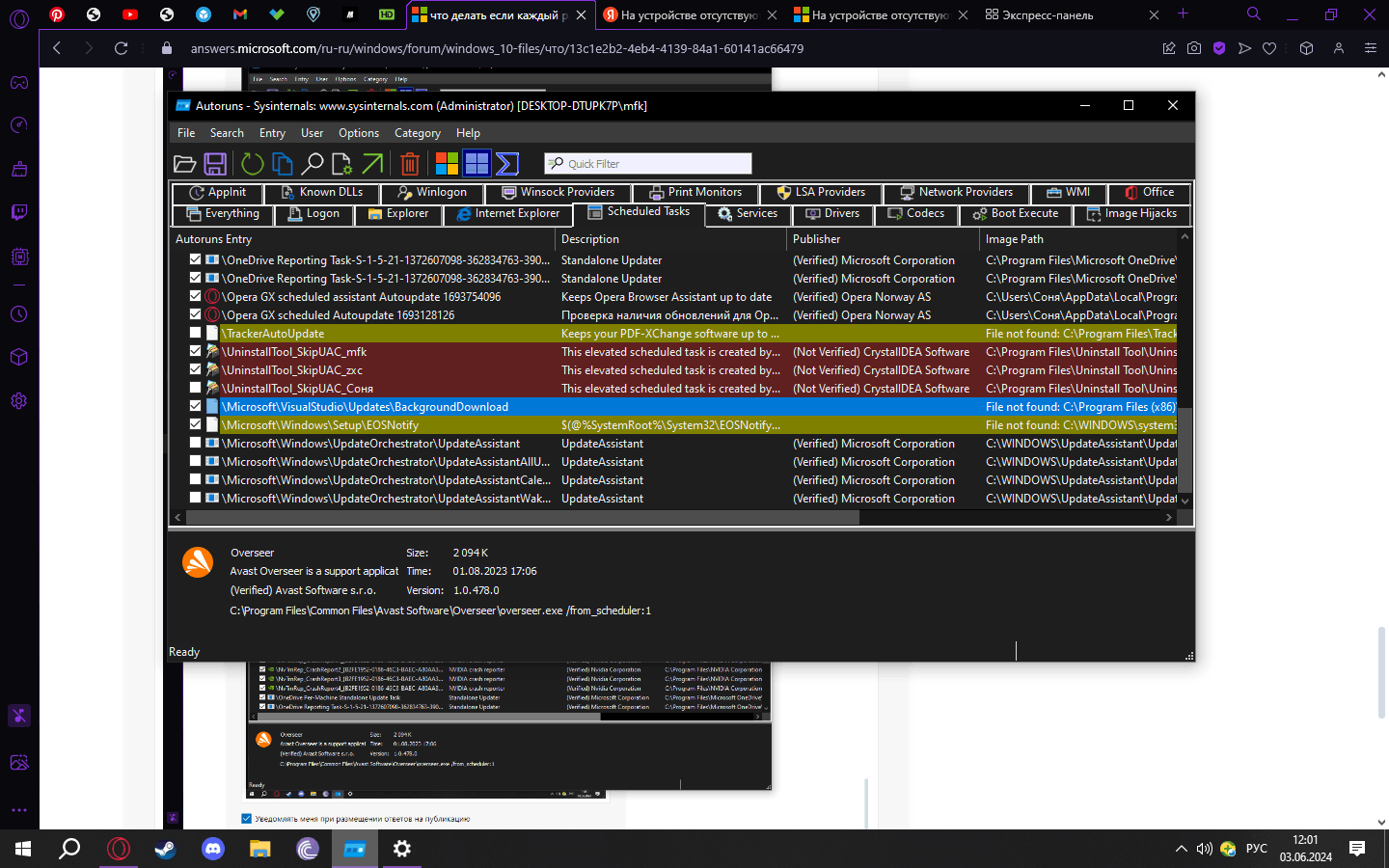This screenshot has height=868, width=1389.
Task: Open the Options menu in Autoruns
Action: [359, 133]
